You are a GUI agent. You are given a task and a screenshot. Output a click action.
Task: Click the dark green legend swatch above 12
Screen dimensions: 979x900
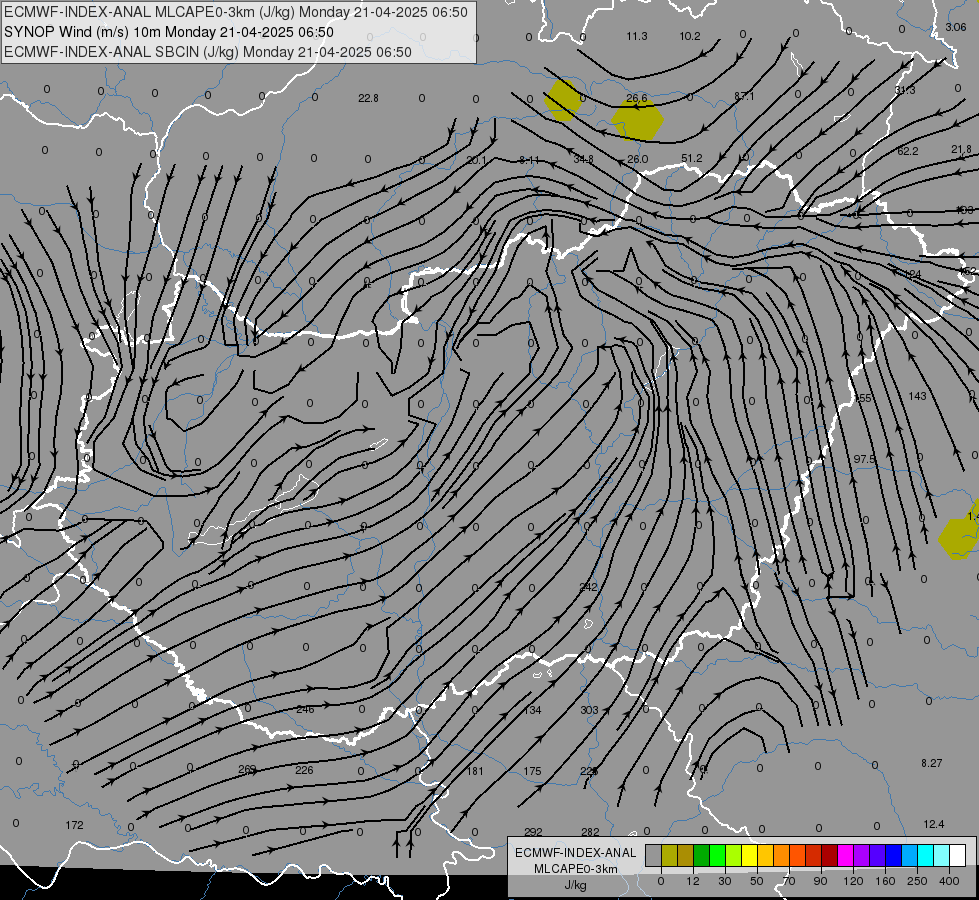(701, 855)
